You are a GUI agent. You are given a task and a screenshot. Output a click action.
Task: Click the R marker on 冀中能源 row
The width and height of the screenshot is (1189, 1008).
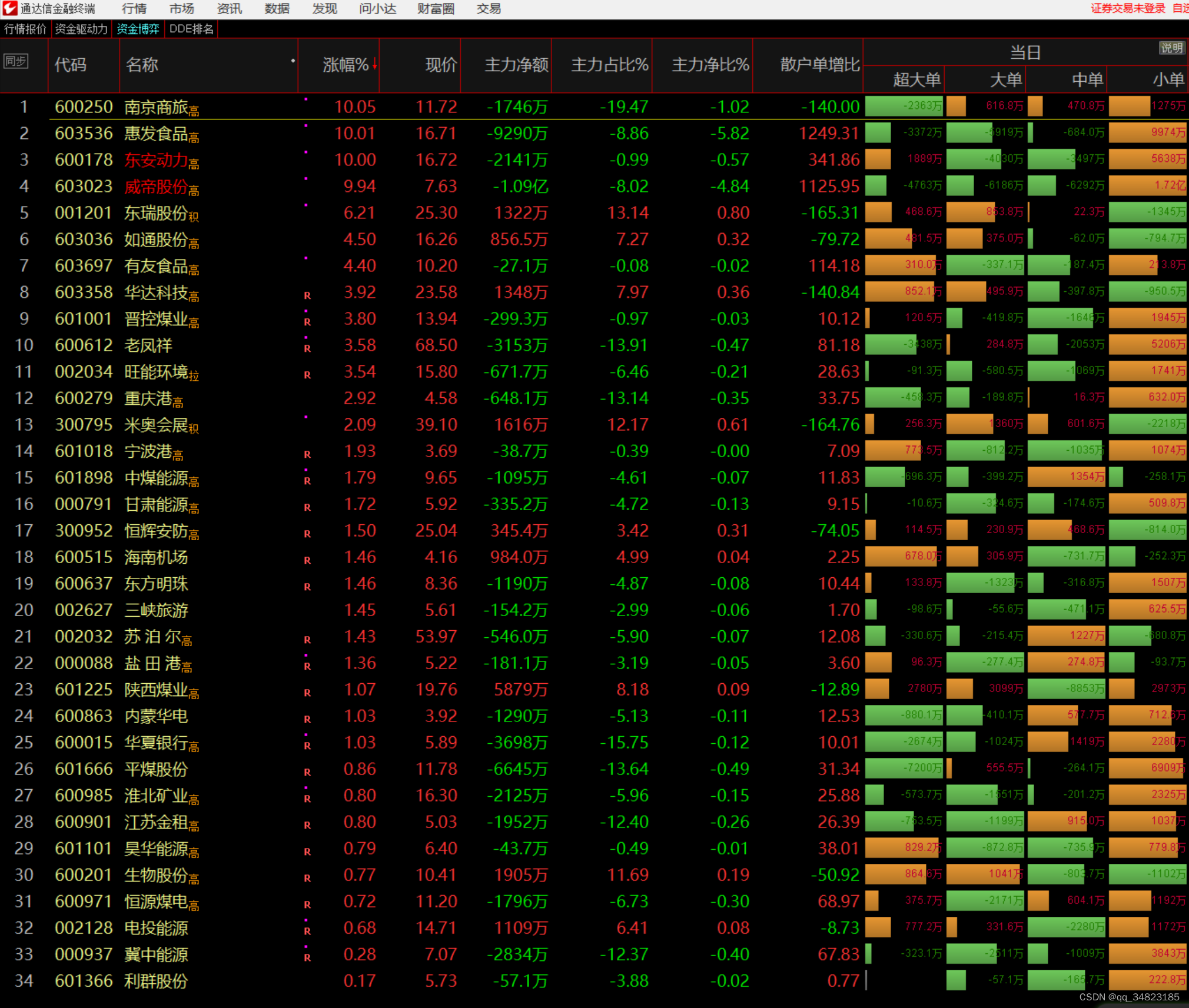coord(307,957)
